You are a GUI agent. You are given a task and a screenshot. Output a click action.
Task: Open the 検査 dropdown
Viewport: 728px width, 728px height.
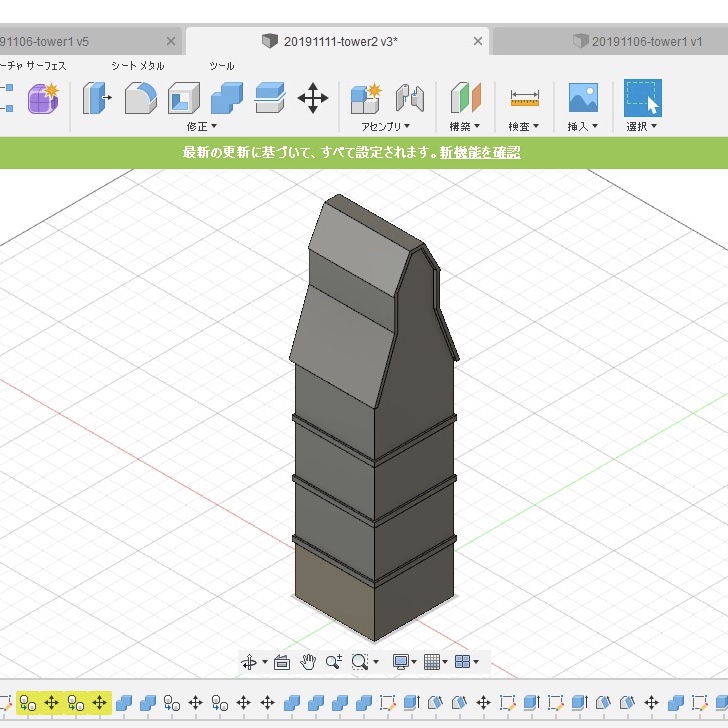coord(524,126)
